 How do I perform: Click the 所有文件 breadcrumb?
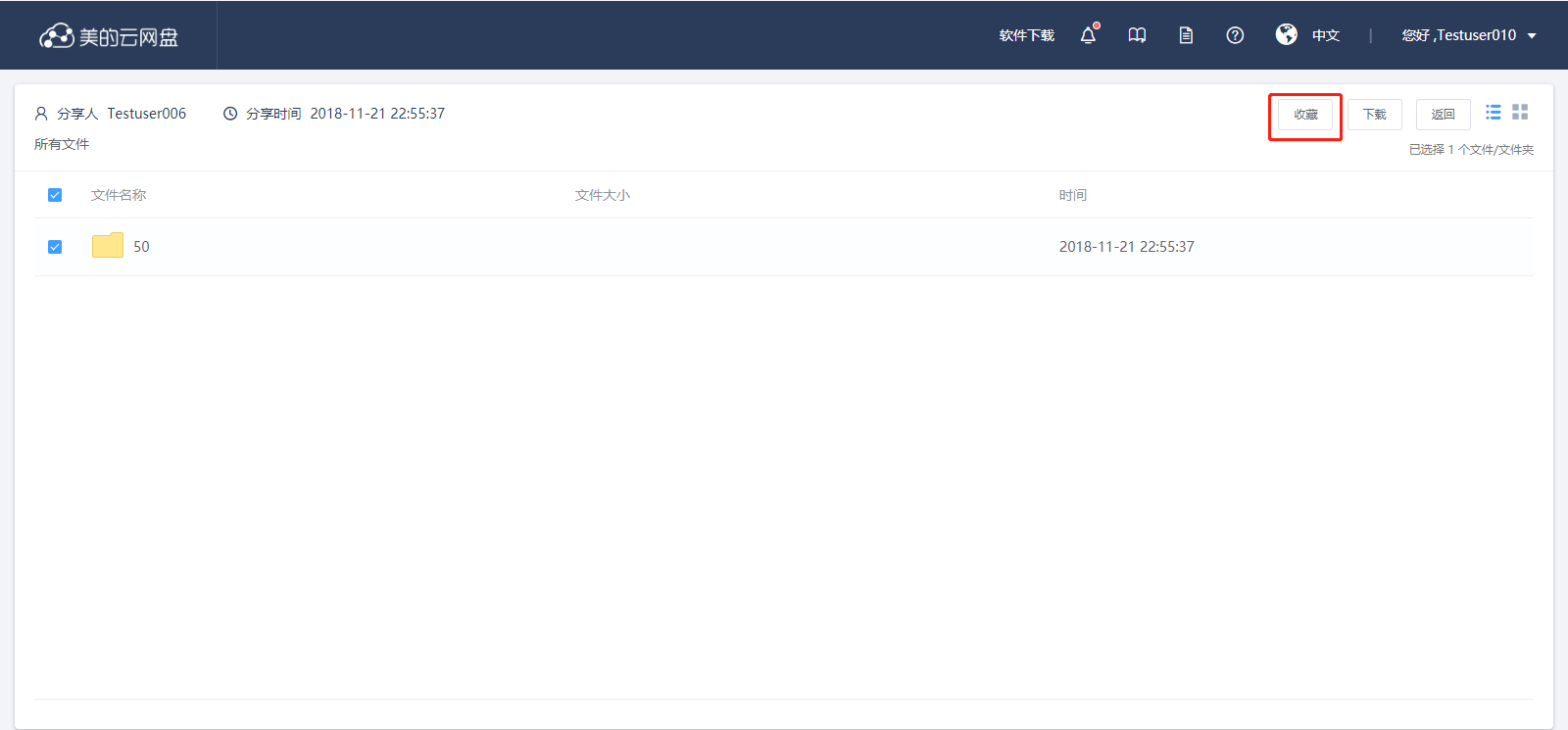pyautogui.click(x=62, y=144)
